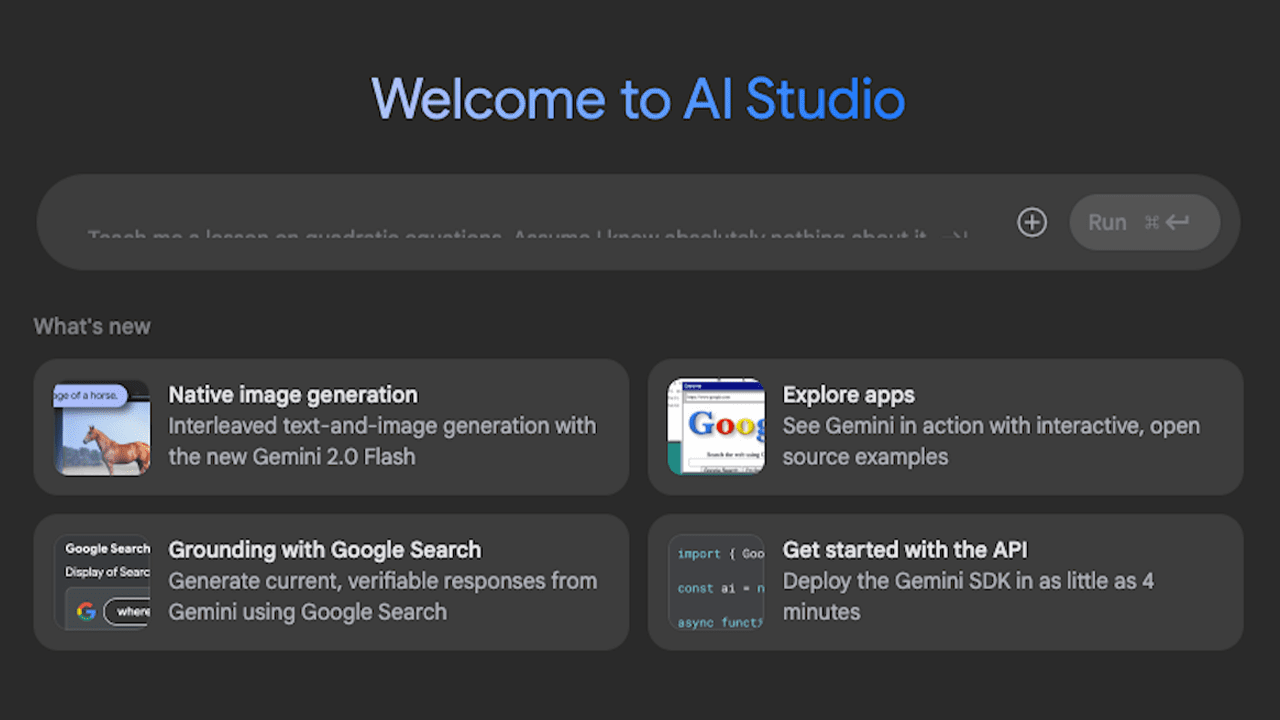1280x720 pixels.
Task: Open Get started with the API card
Action: click(x=945, y=582)
